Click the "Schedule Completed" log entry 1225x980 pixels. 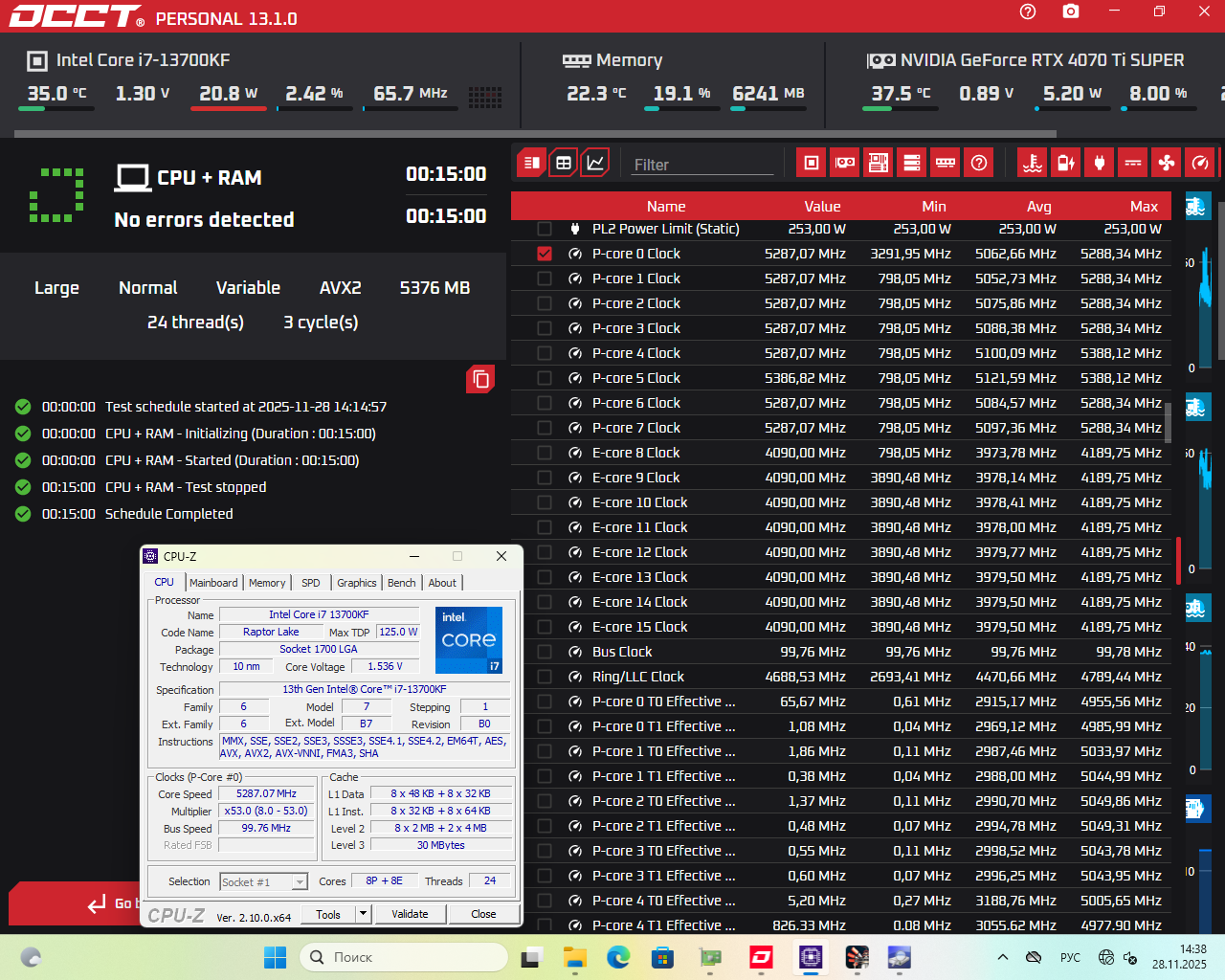168,514
